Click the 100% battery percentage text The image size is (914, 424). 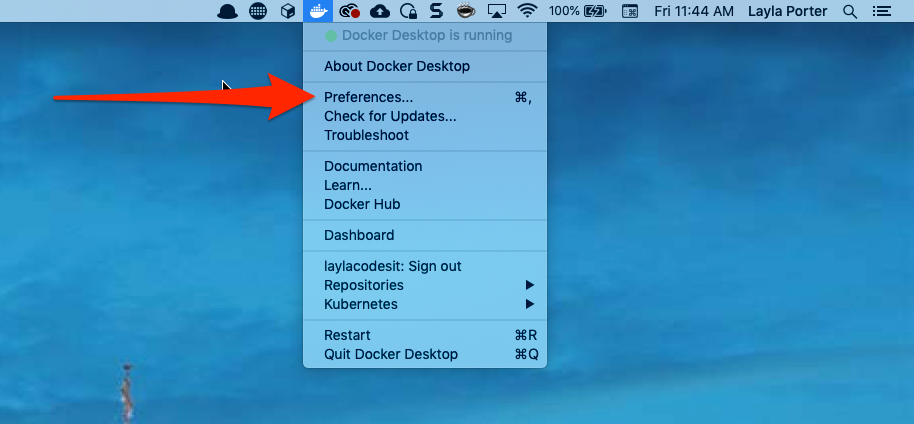[564, 11]
